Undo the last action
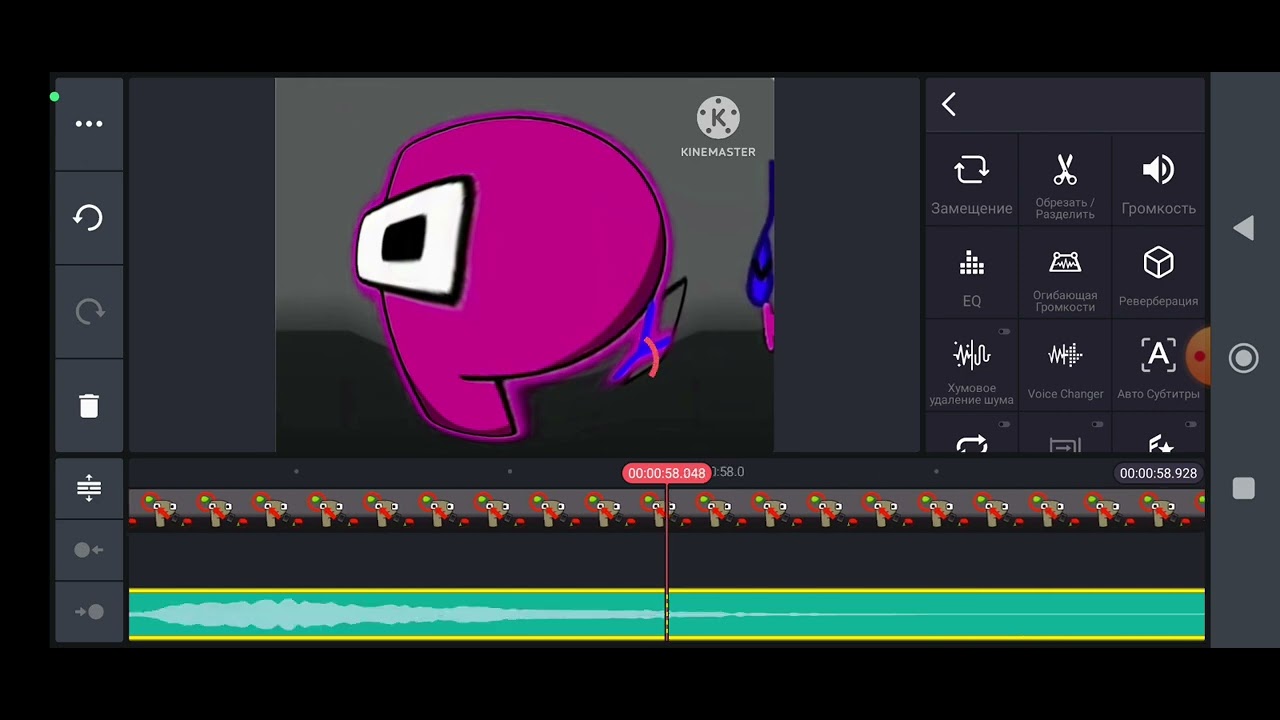 point(89,218)
